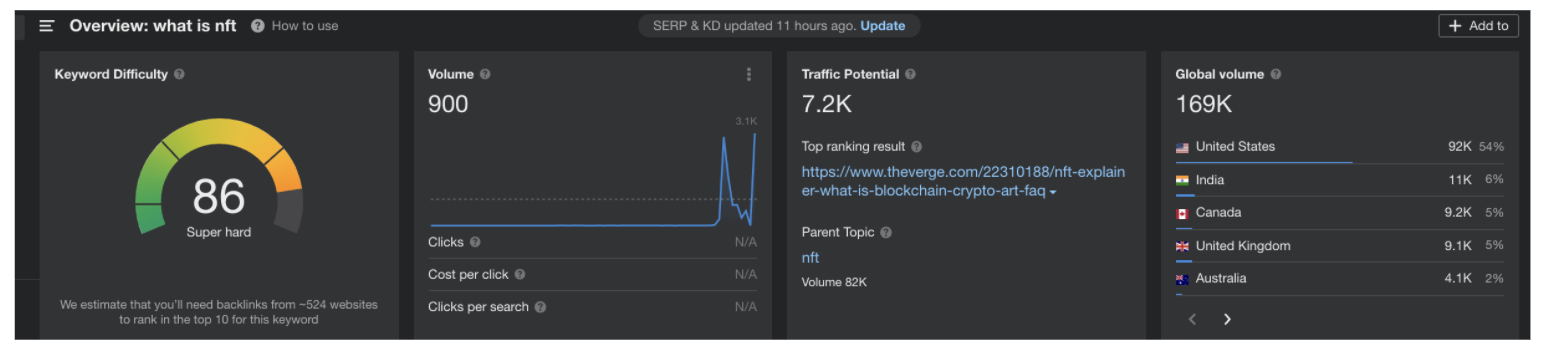Click the Clicks per search info icon
The width and height of the screenshot is (1560, 360).
540,307
